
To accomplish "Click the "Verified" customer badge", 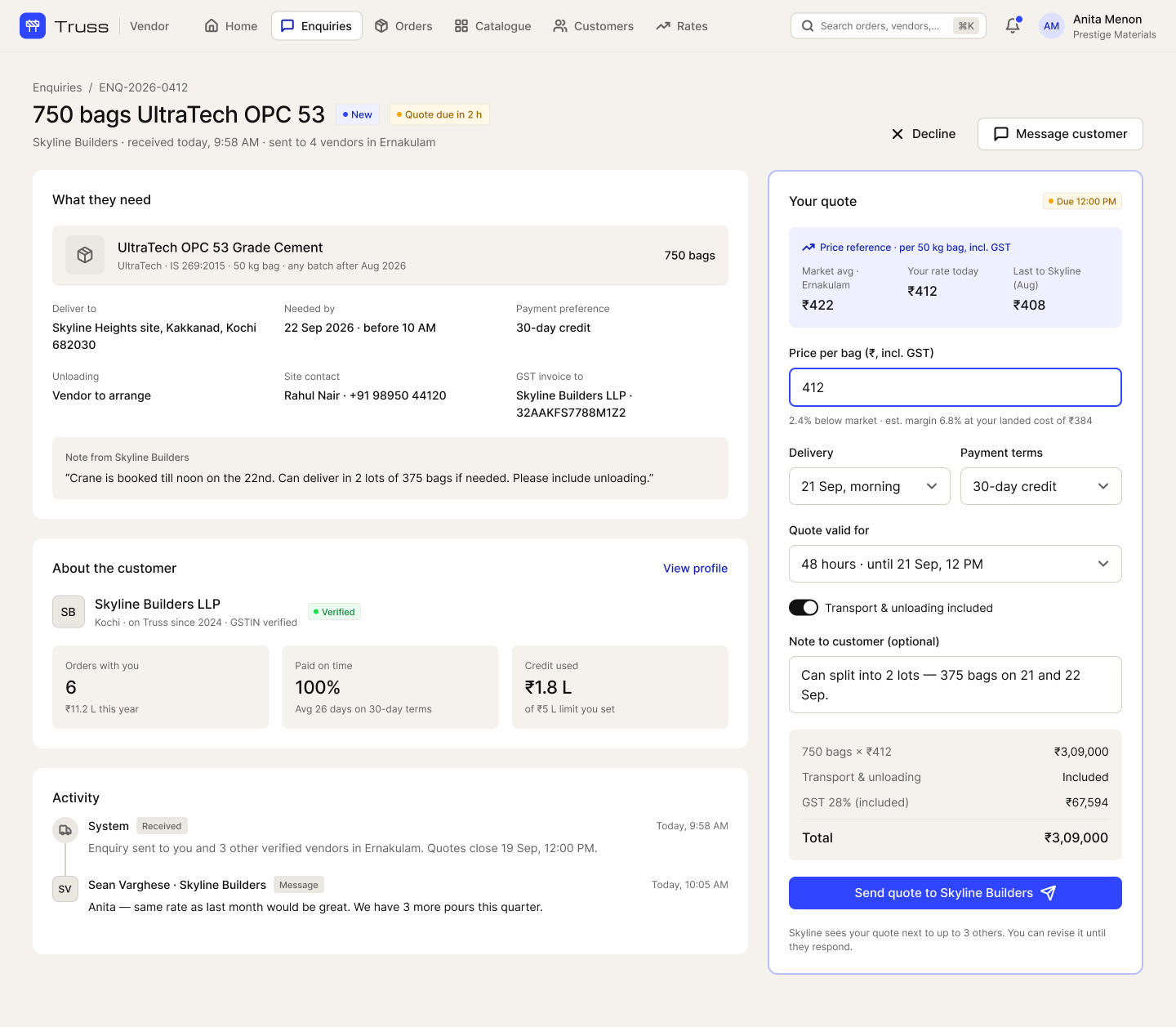I will click(334, 612).
